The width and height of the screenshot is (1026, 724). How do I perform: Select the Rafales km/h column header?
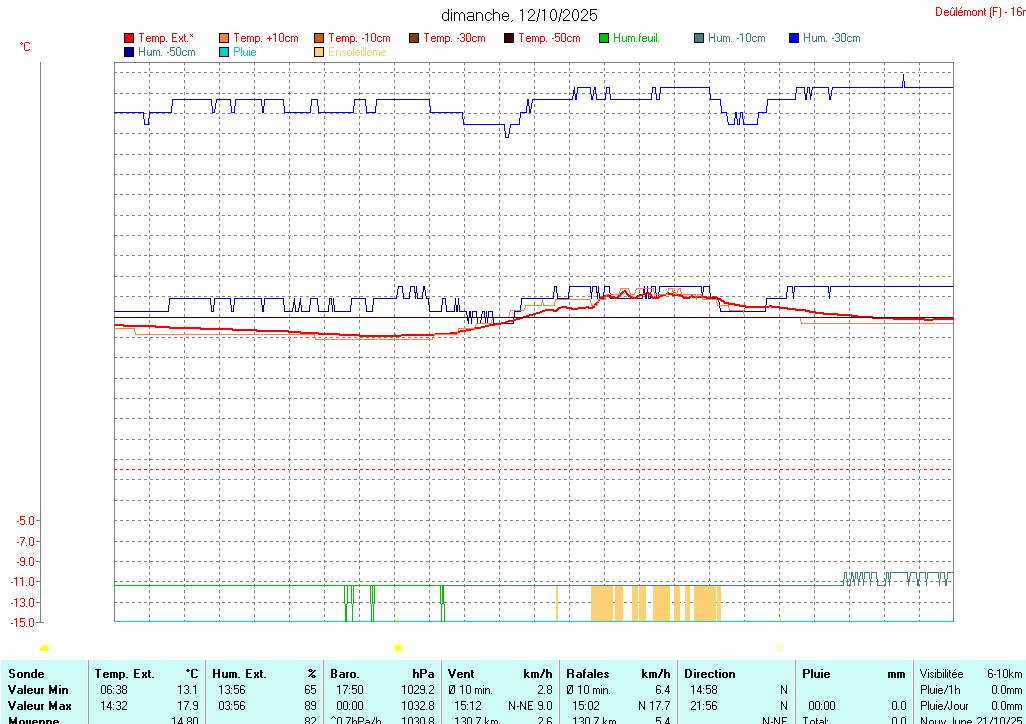pyautogui.click(x=617, y=674)
